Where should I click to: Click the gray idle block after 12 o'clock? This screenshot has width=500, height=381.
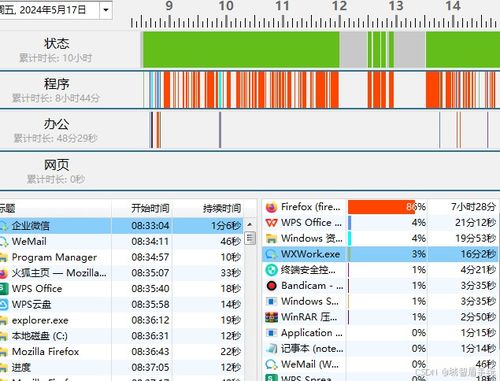tap(353, 49)
